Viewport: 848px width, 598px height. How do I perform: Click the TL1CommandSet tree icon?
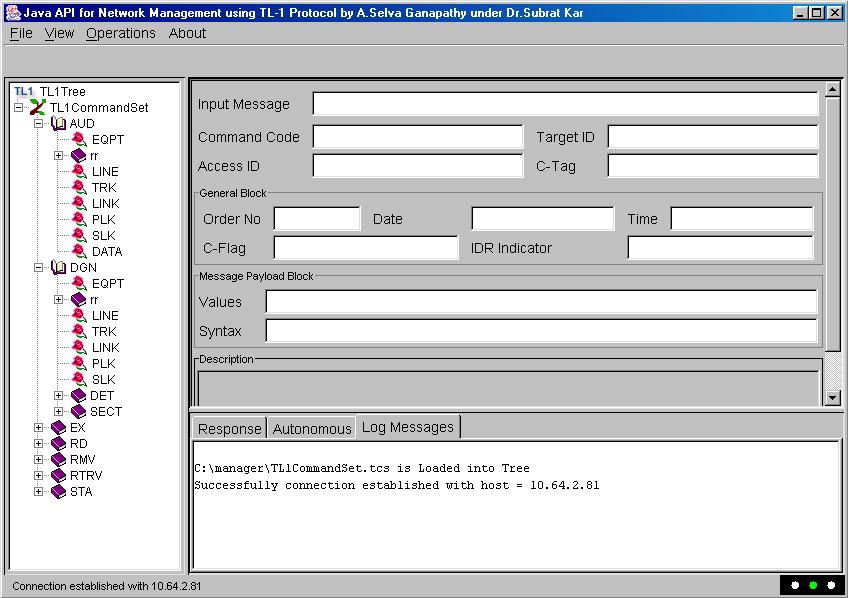pyautogui.click(x=37, y=107)
